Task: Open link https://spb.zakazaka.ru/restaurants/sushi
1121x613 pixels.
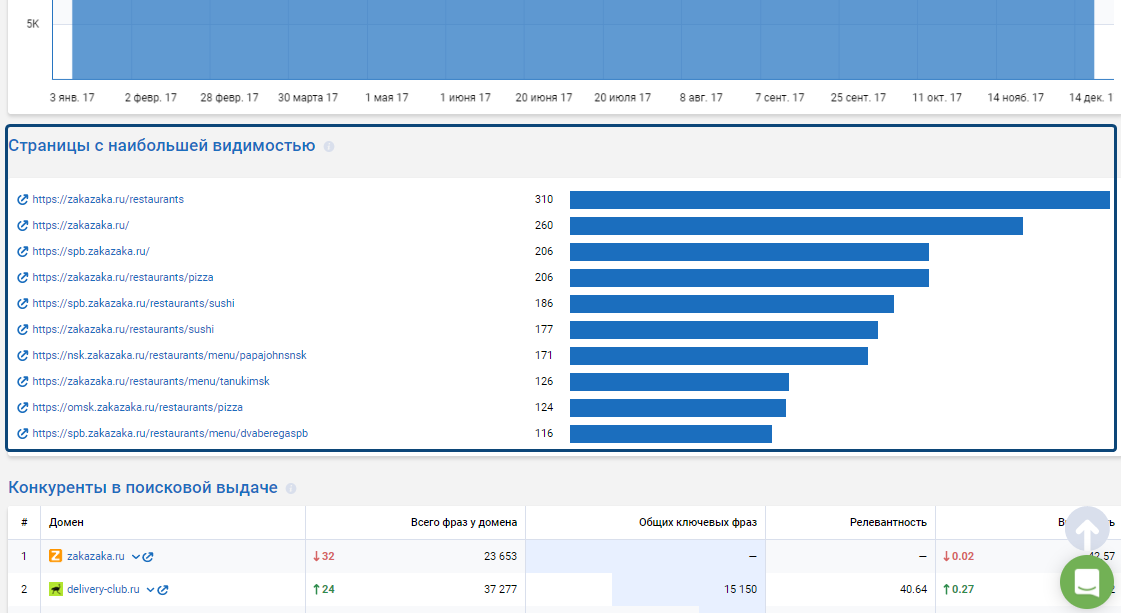Action: point(133,303)
